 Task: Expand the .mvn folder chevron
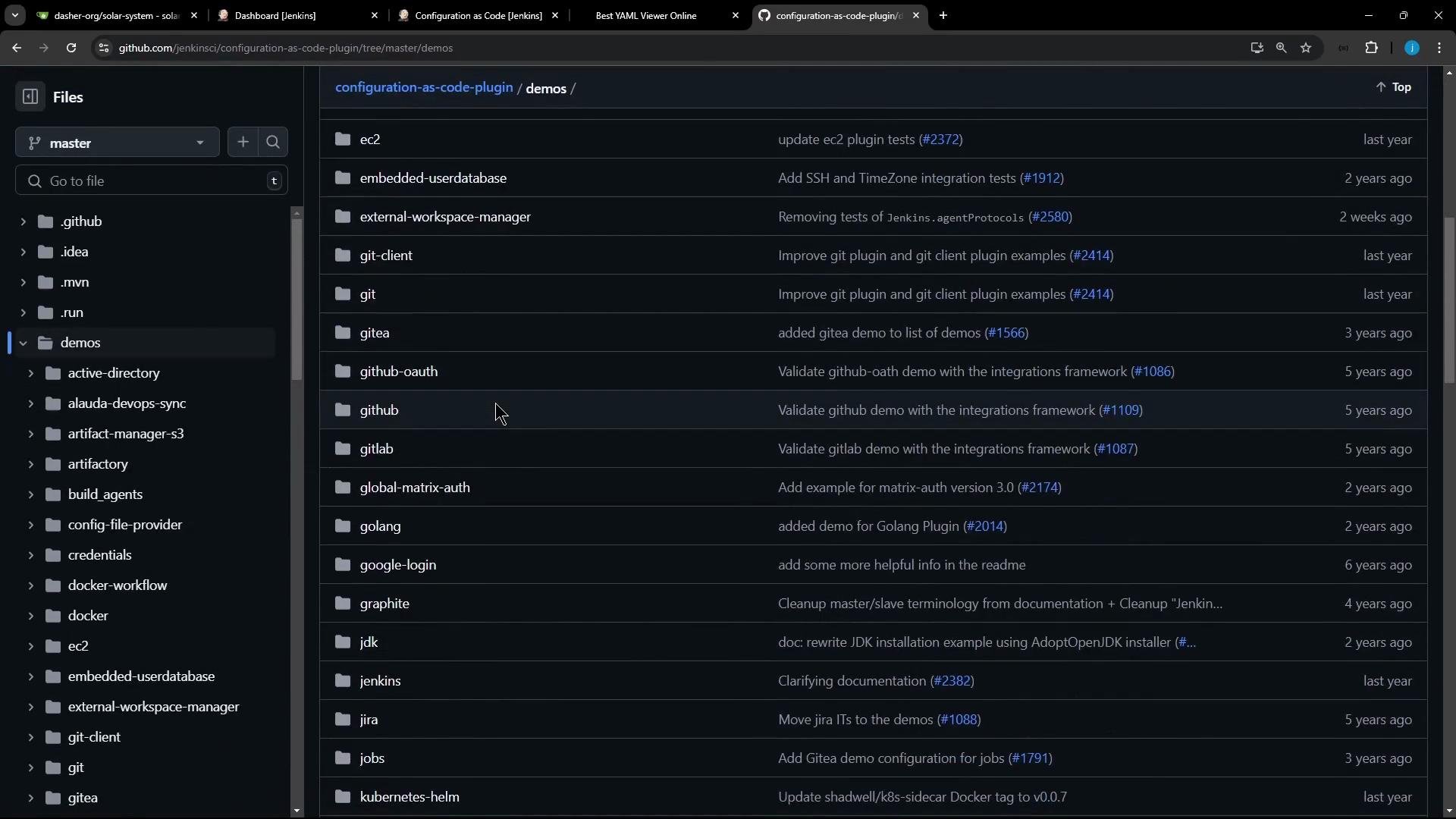(23, 282)
